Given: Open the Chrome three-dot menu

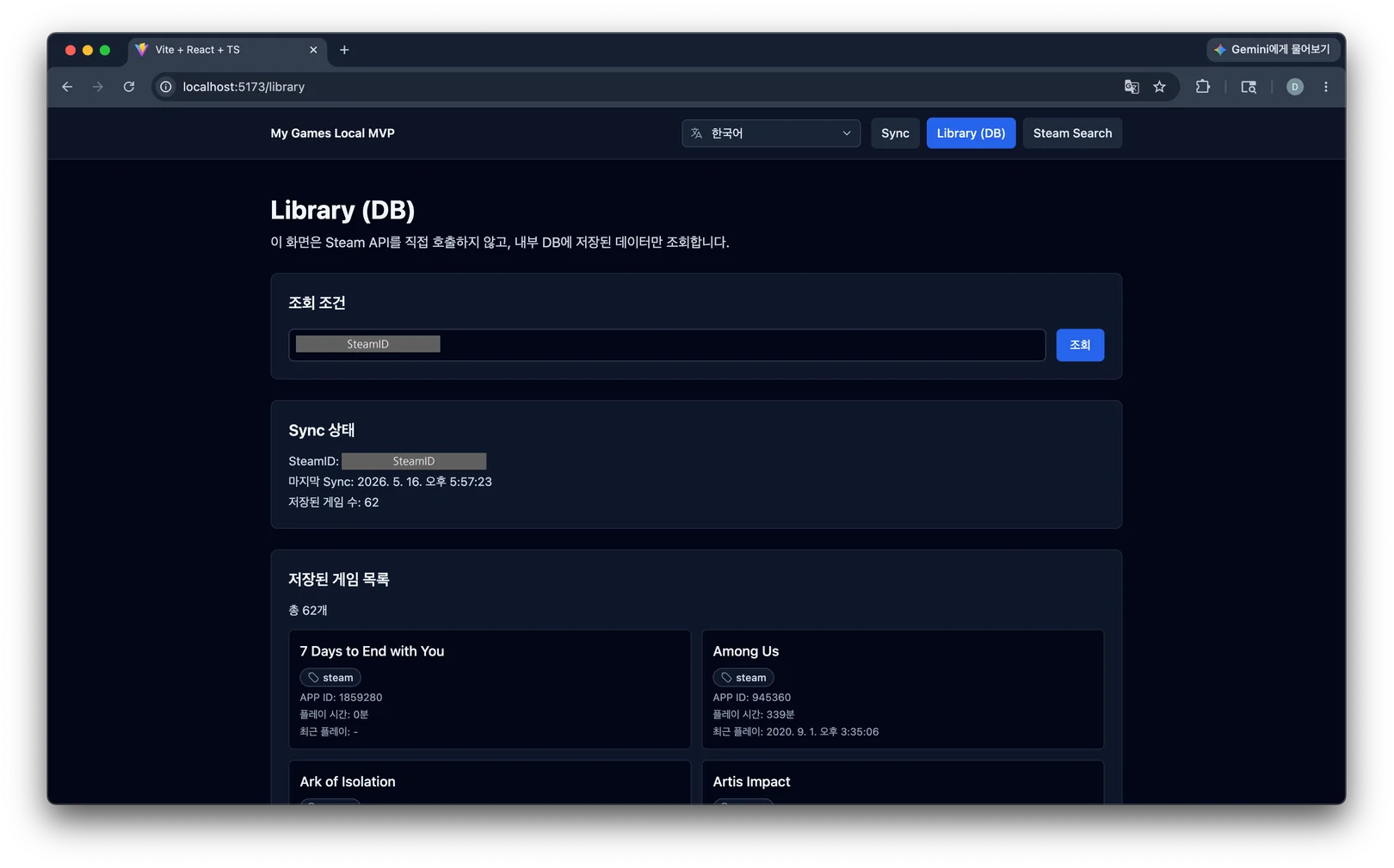Looking at the screenshot, I should coord(1326,87).
